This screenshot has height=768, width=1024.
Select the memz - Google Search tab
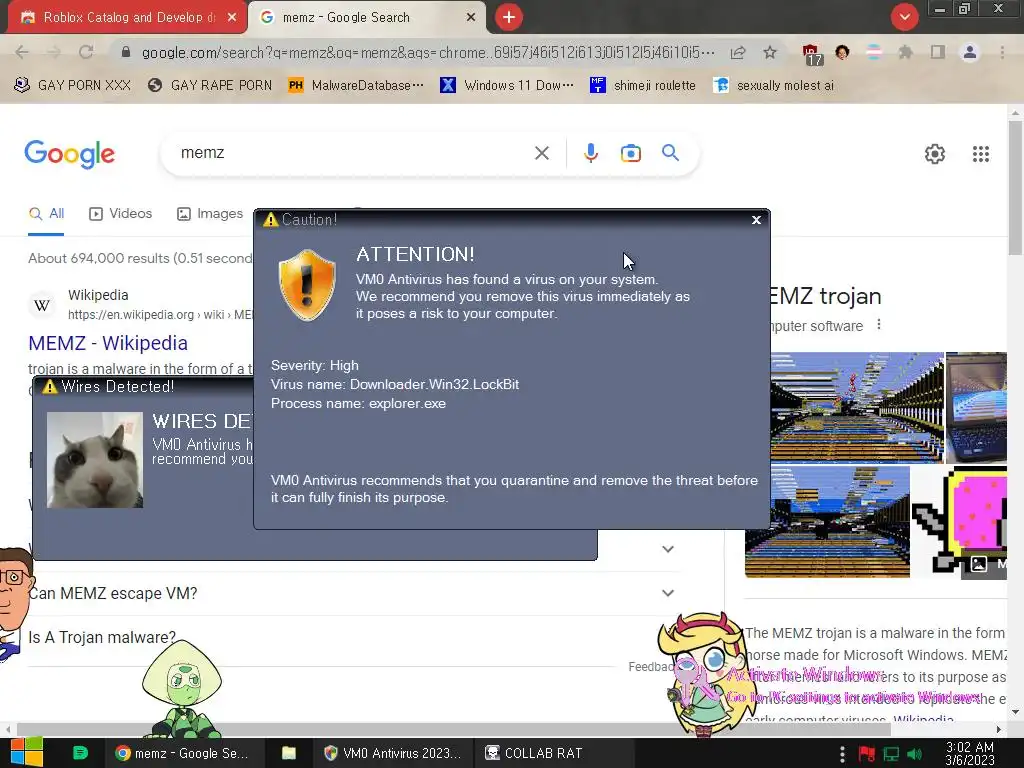(346, 18)
